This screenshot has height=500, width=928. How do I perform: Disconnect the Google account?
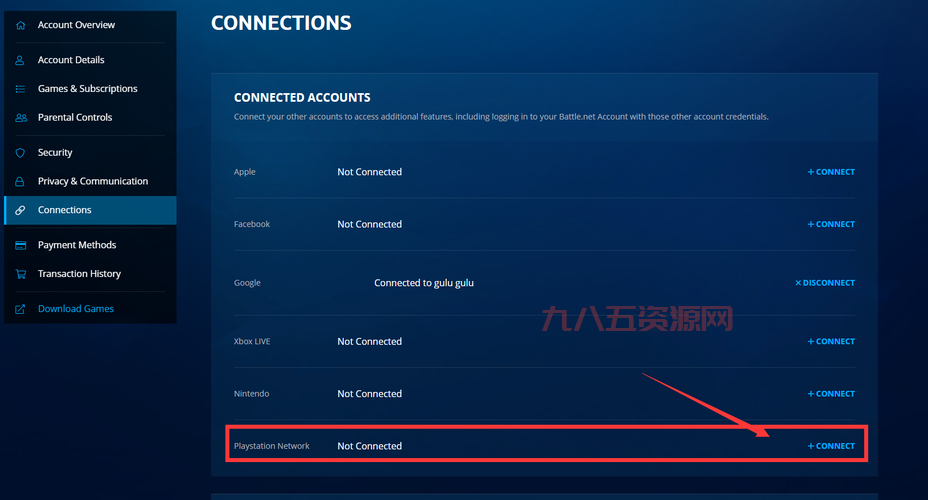pyautogui.click(x=824, y=283)
